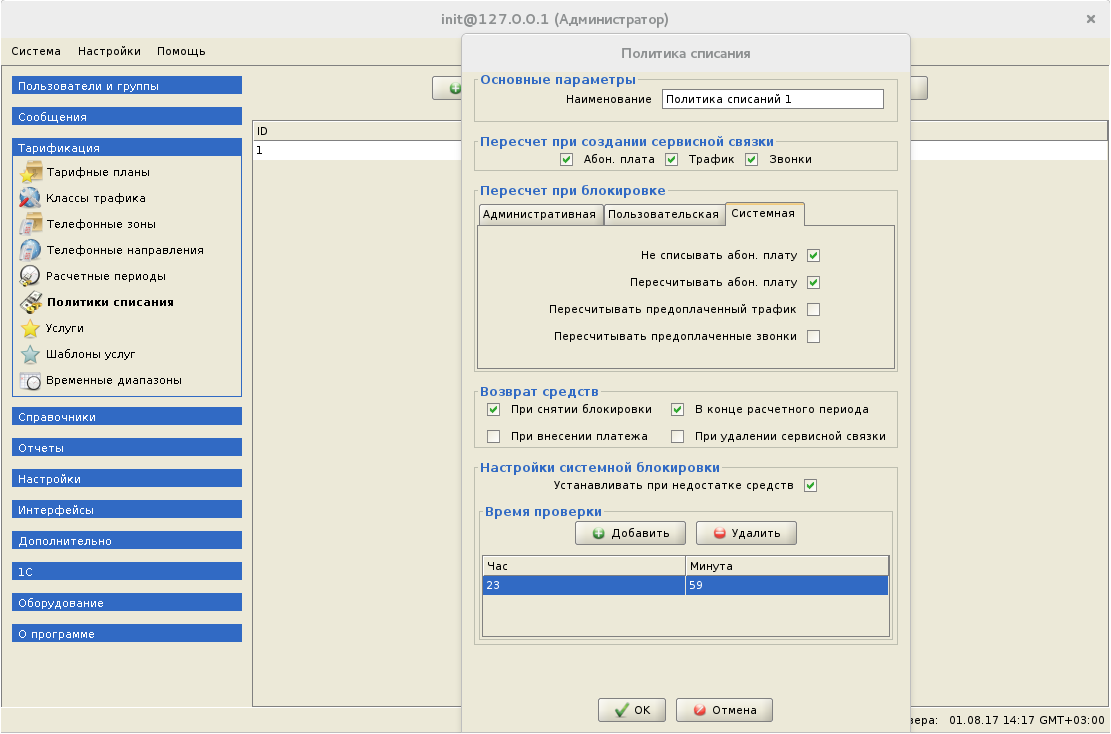Click Удалить to remove check time
The image size is (1111, 734).
(746, 533)
